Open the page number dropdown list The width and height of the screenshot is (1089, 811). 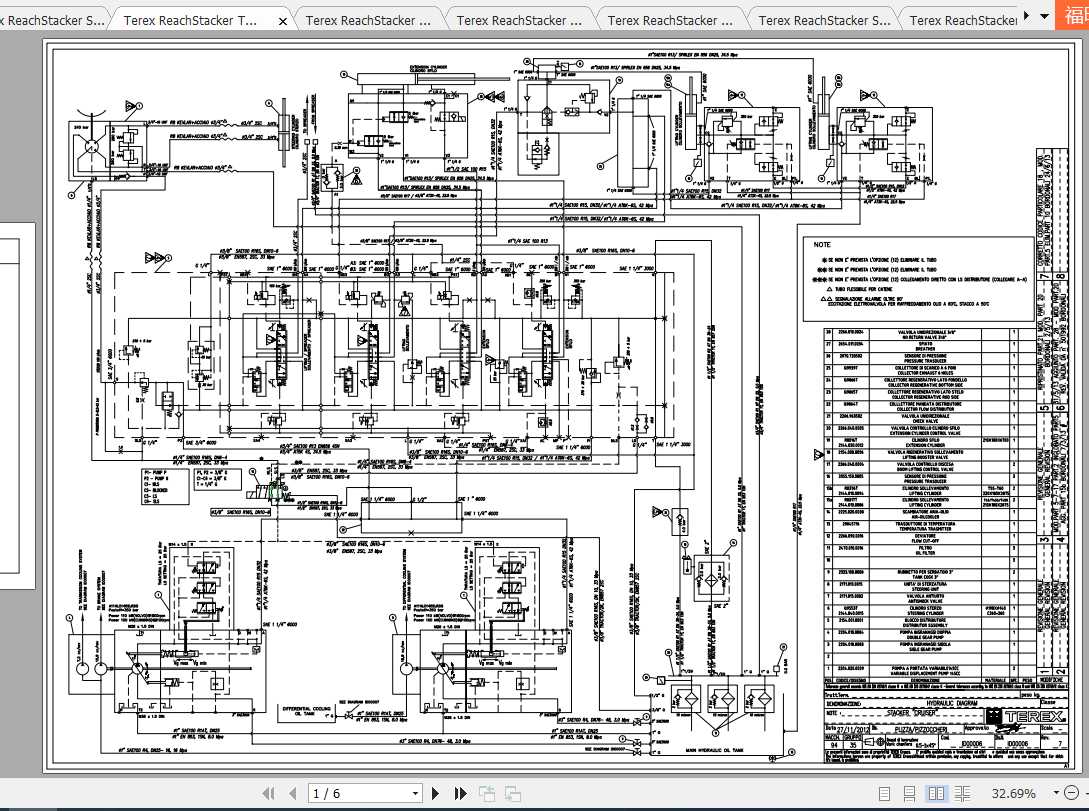[x=414, y=793]
